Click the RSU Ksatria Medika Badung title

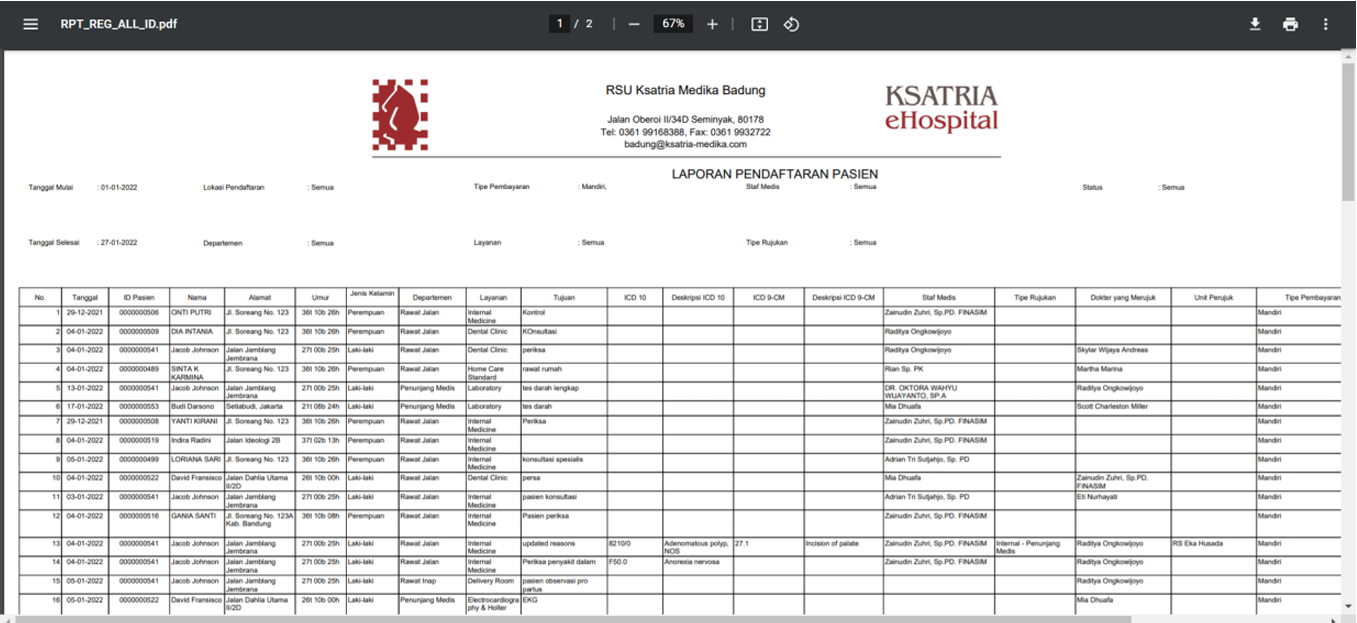[x=685, y=90]
